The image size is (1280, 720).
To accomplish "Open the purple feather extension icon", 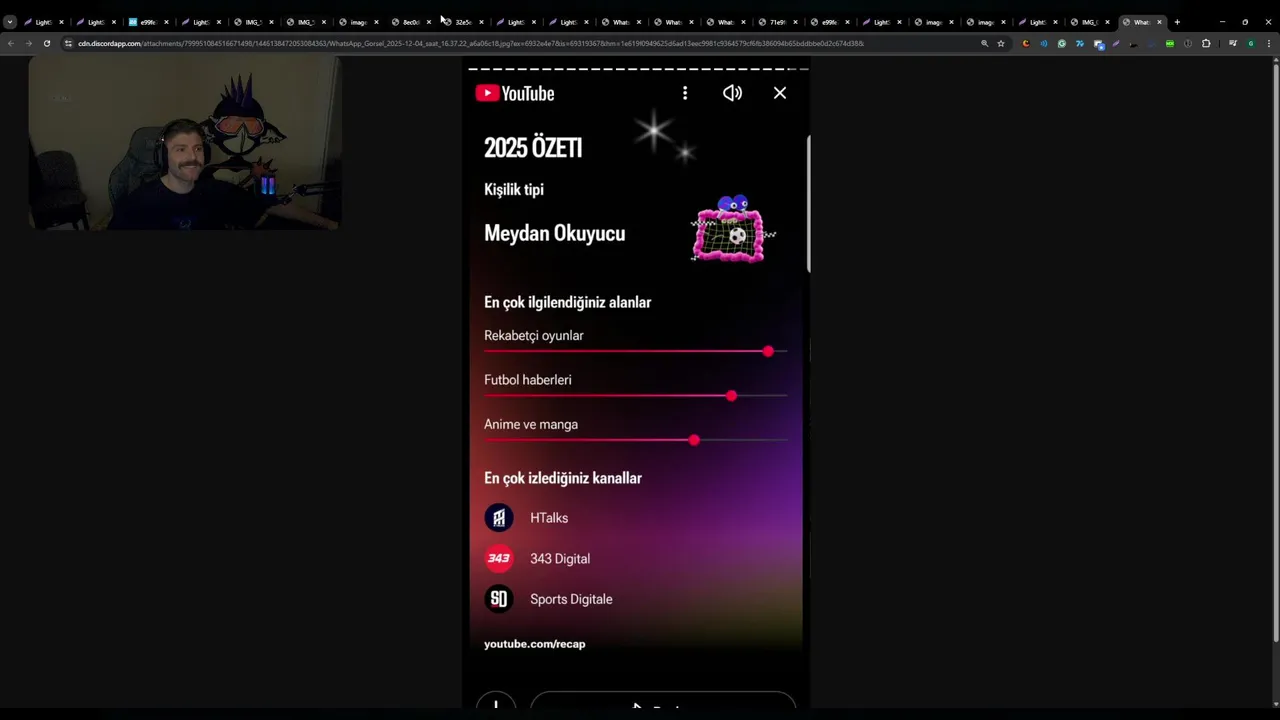I will pos(1116,43).
